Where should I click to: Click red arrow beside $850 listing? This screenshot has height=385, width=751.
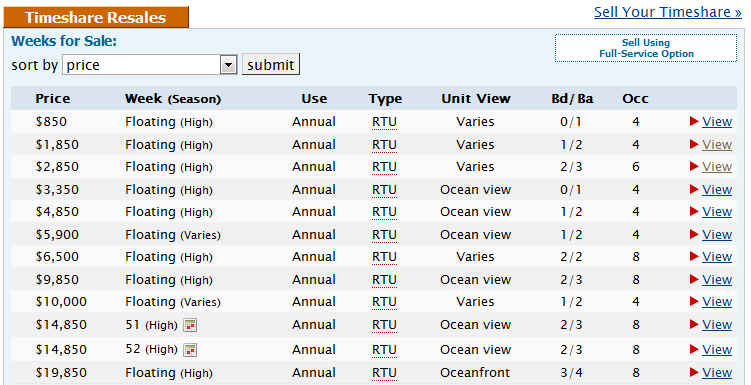click(x=694, y=122)
